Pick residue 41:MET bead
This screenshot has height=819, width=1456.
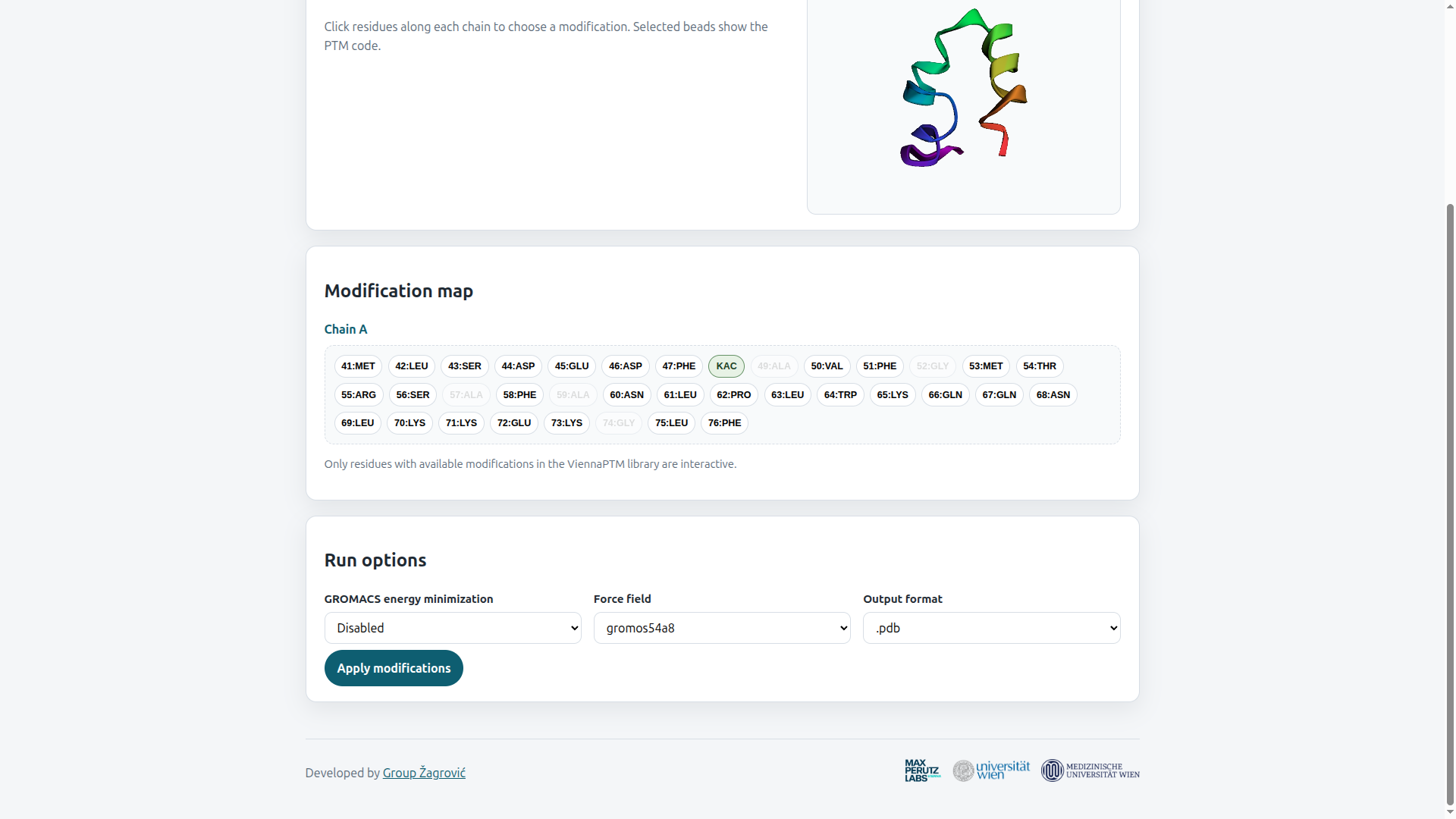click(358, 366)
